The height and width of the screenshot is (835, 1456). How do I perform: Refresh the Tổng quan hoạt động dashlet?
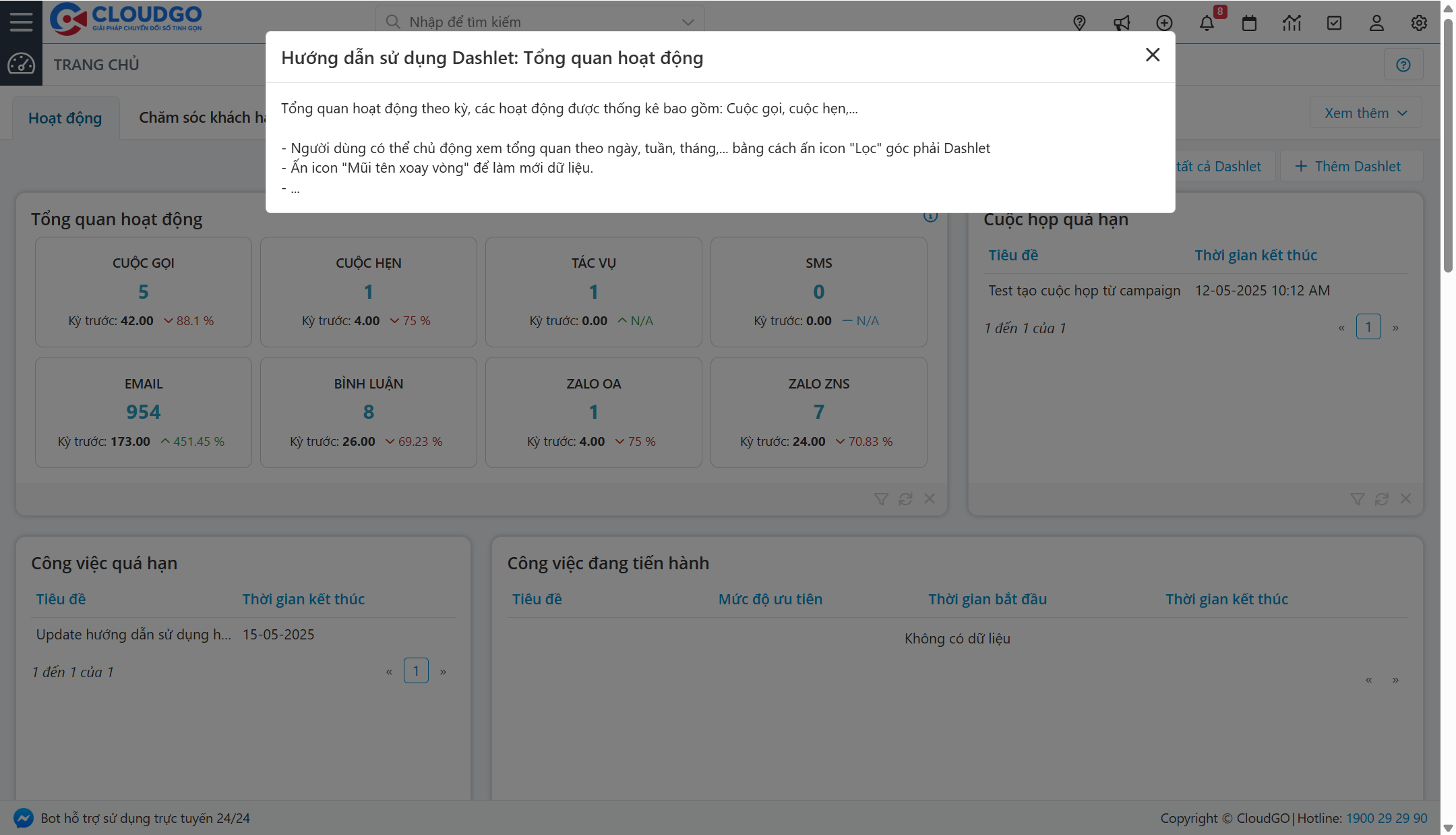pos(905,498)
